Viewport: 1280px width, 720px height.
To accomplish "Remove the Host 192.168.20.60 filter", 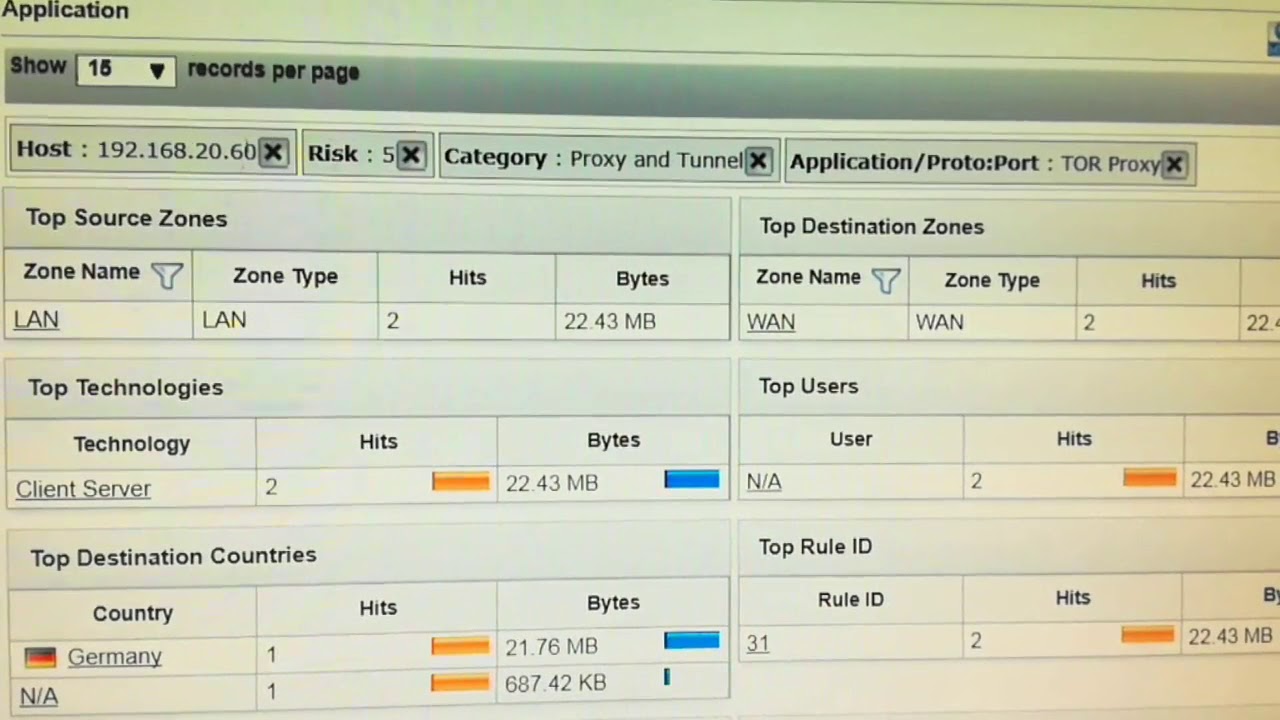I will [x=273, y=152].
